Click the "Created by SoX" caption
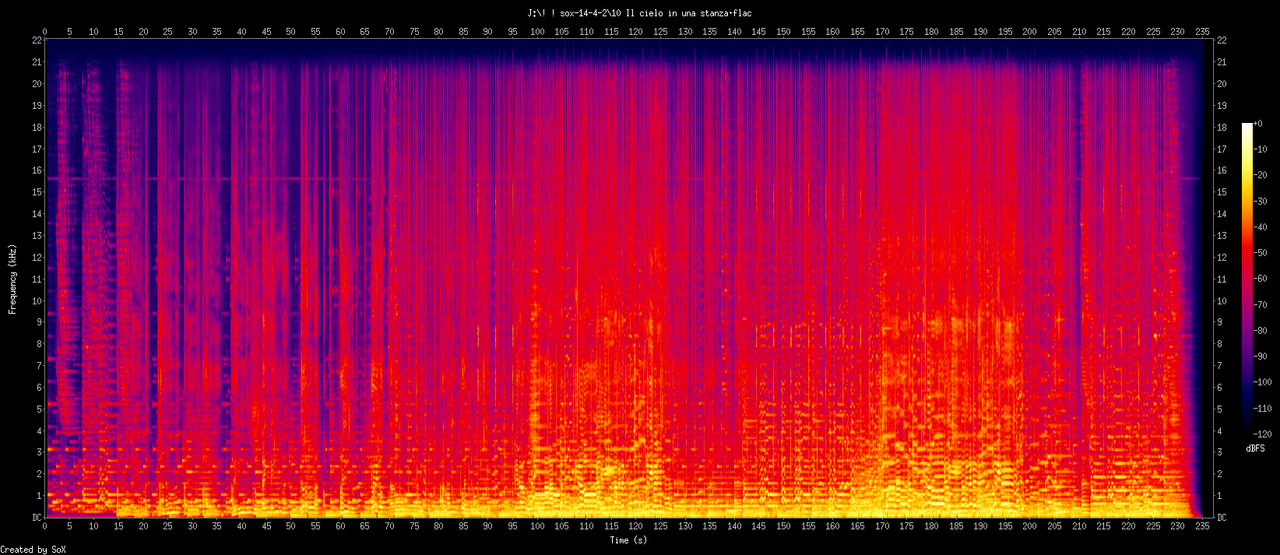 pos(34,550)
